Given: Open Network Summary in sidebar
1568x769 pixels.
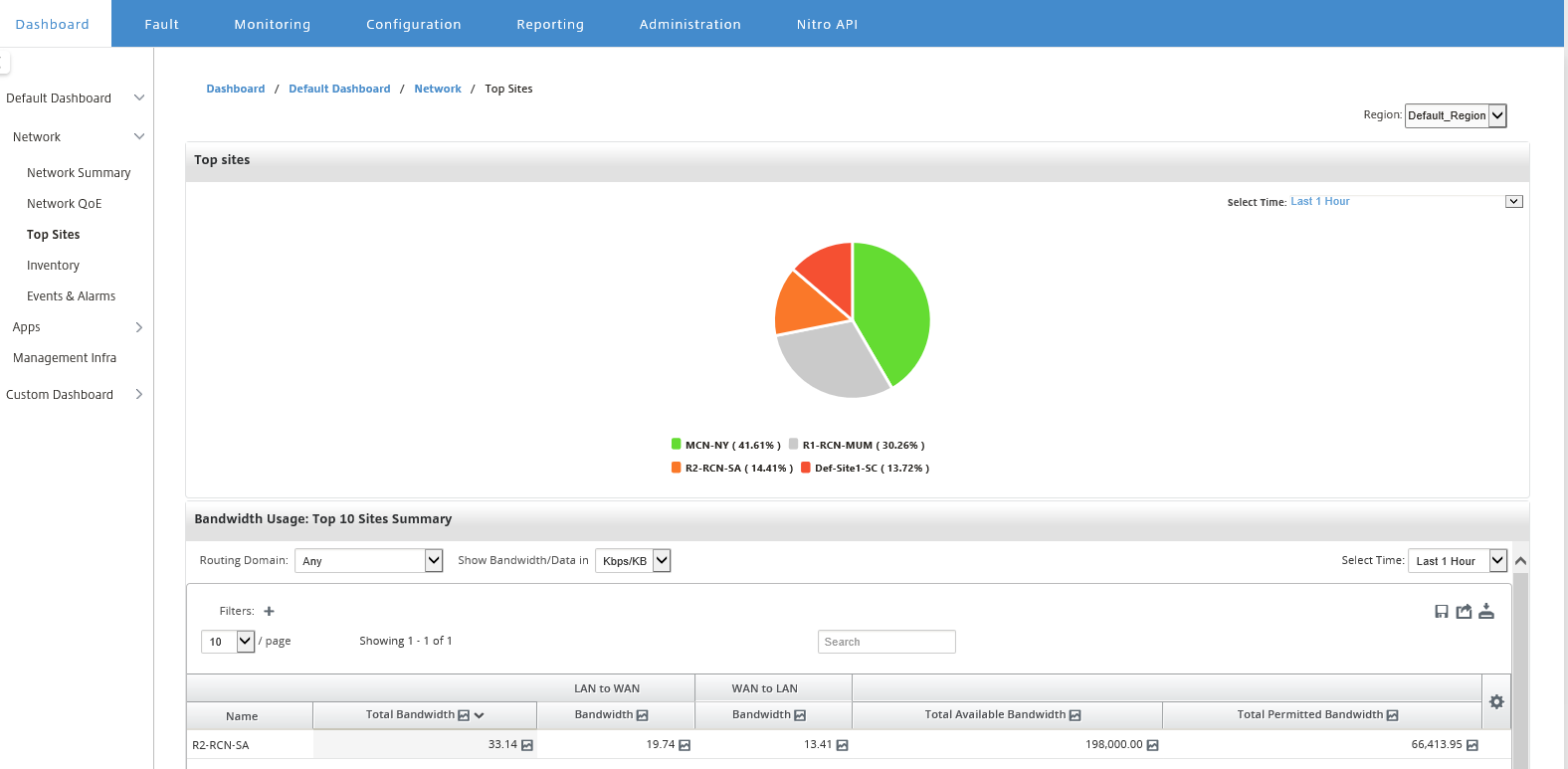Looking at the screenshot, I should point(79,173).
